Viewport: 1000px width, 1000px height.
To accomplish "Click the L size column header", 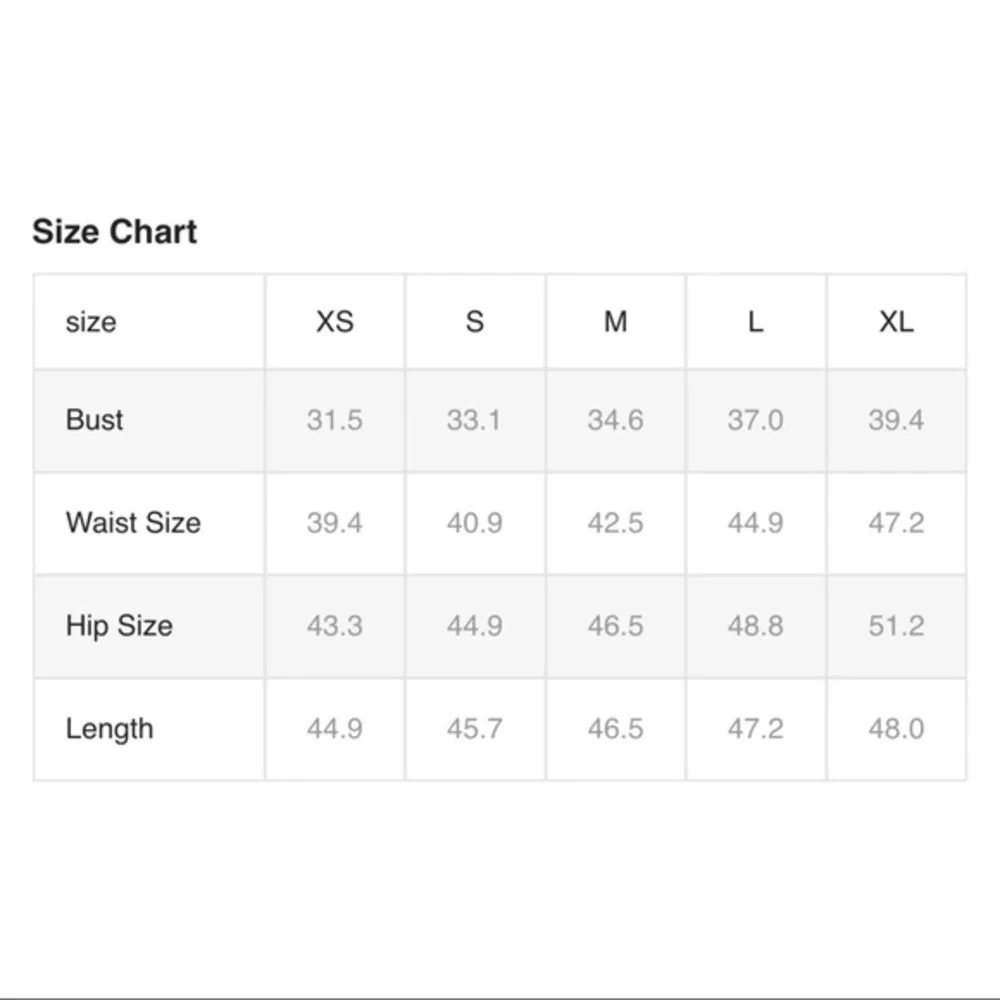I will tap(756, 322).
